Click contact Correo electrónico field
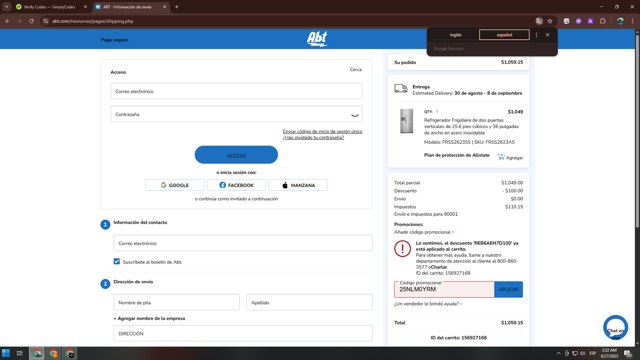Screen dimensions: 640x360 [x=243, y=243]
